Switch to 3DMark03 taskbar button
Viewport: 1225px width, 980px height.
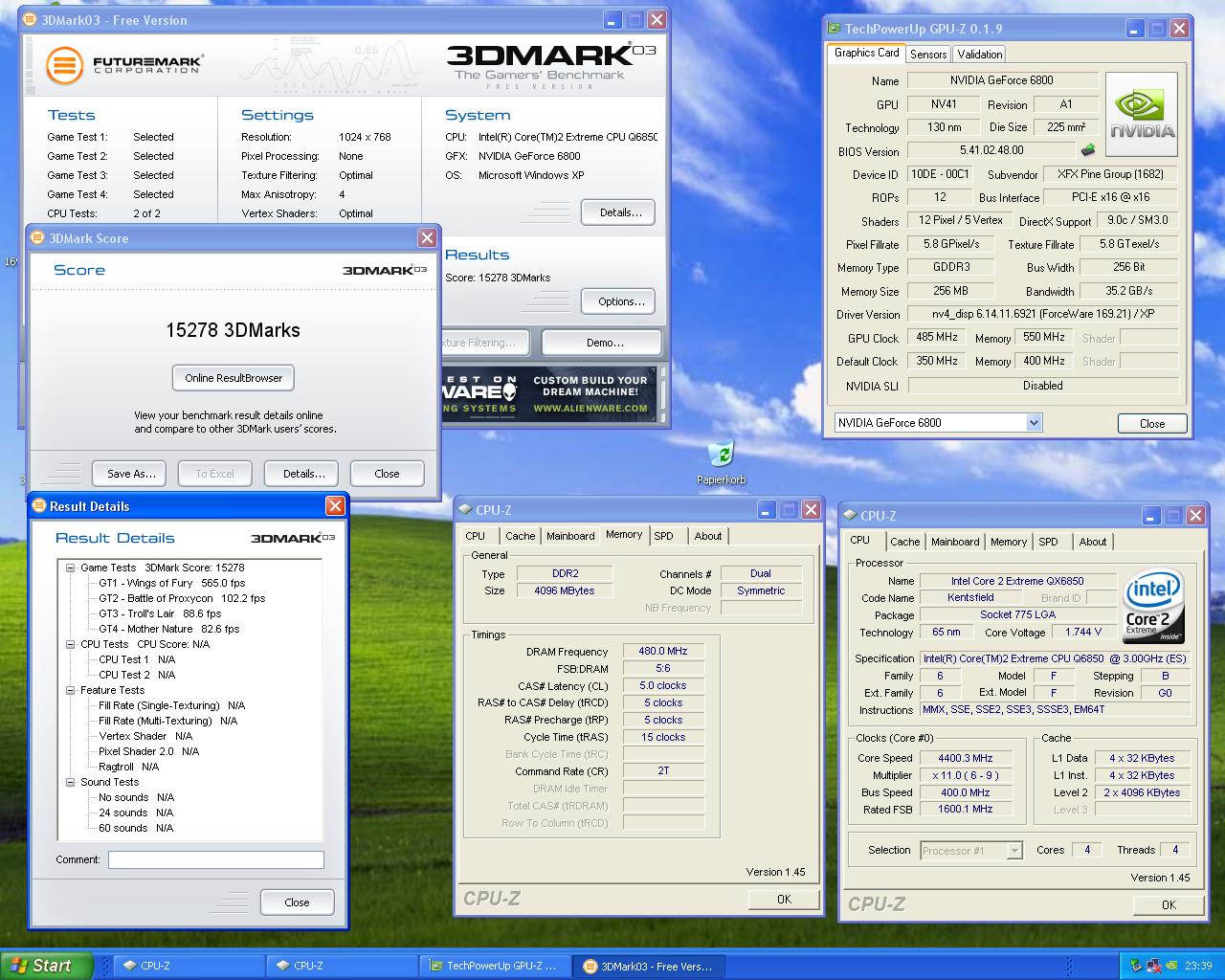click(649, 966)
